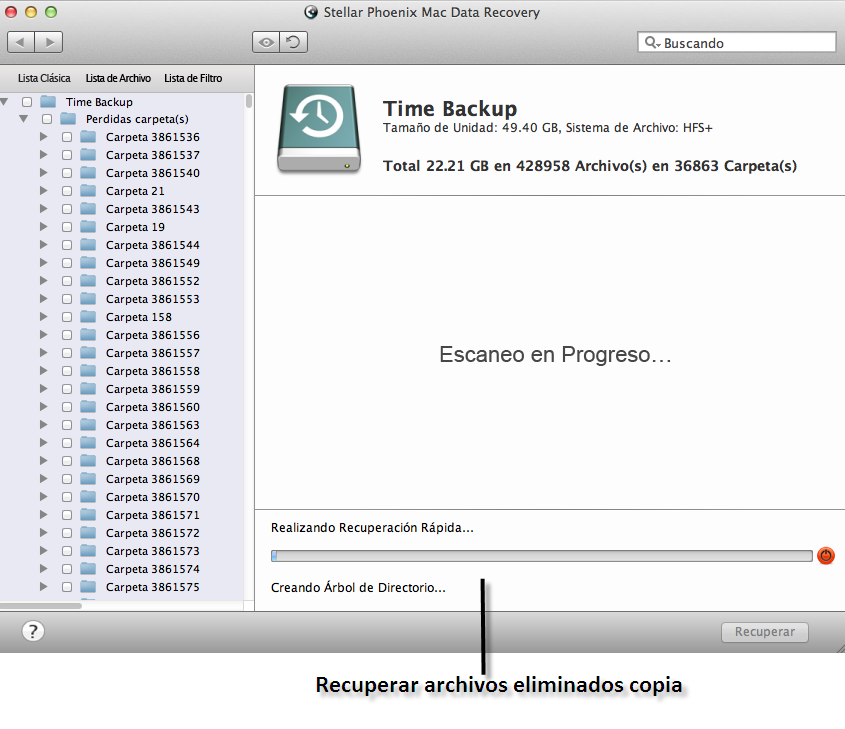The width and height of the screenshot is (845, 729).
Task: Click the Creando Árbol de Directorio… status
Action: point(358,587)
